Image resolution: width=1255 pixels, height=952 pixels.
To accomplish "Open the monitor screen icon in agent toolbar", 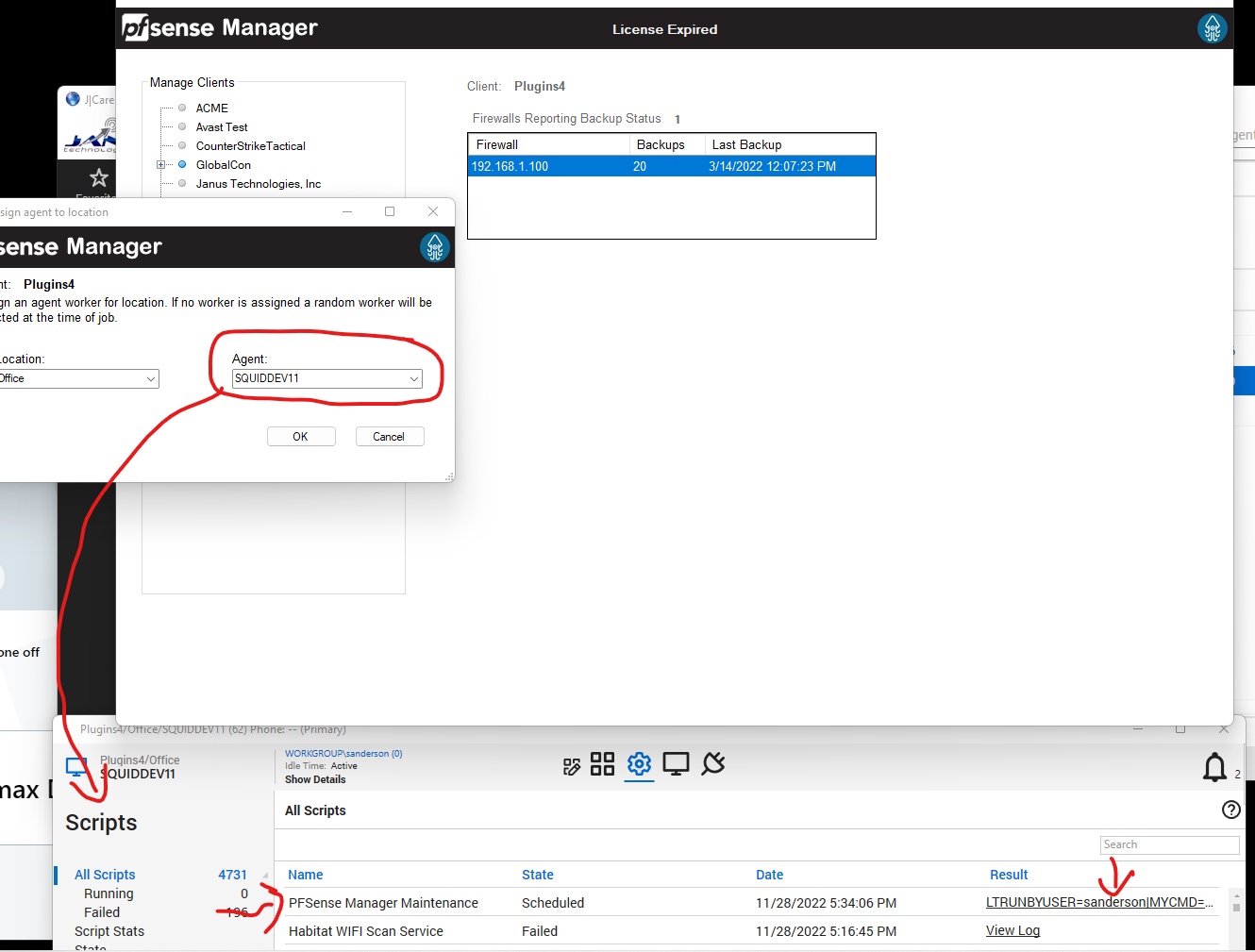I will click(x=676, y=763).
